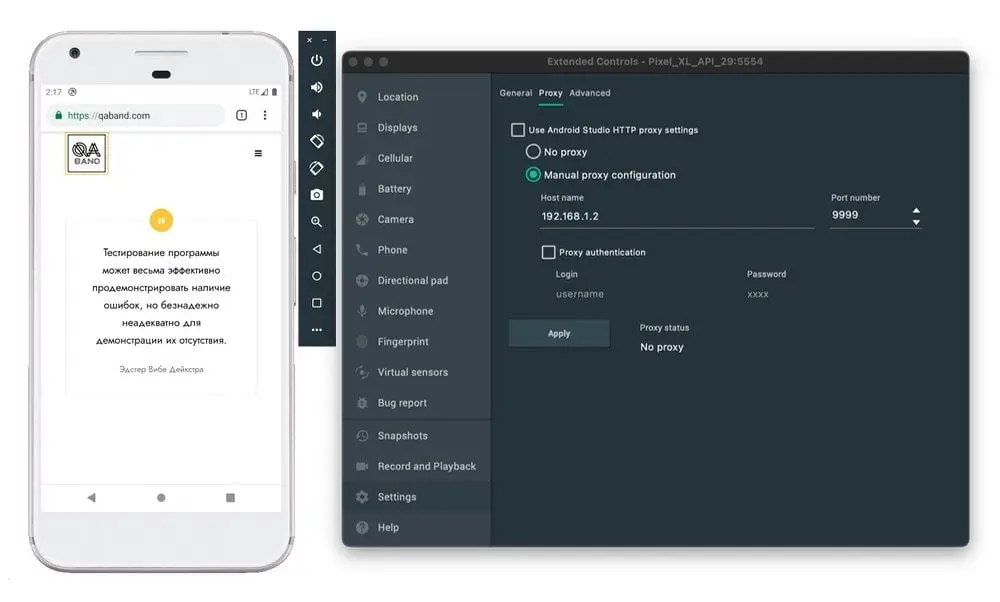The height and width of the screenshot is (602, 1000).
Task: Open Virtual sensors in the sidebar
Action: (x=412, y=372)
